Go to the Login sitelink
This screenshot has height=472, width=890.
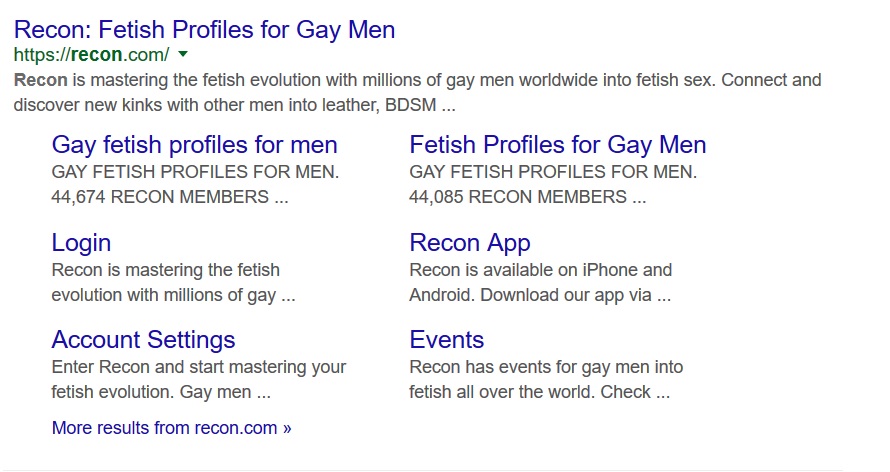[81, 243]
